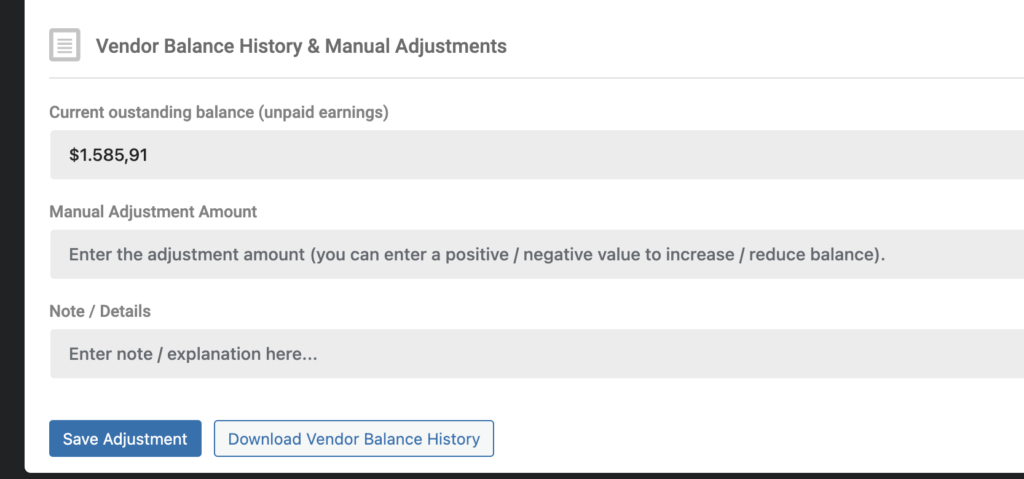Click the divider line under the section heading
Screen dimensions: 1024x479
537,78
